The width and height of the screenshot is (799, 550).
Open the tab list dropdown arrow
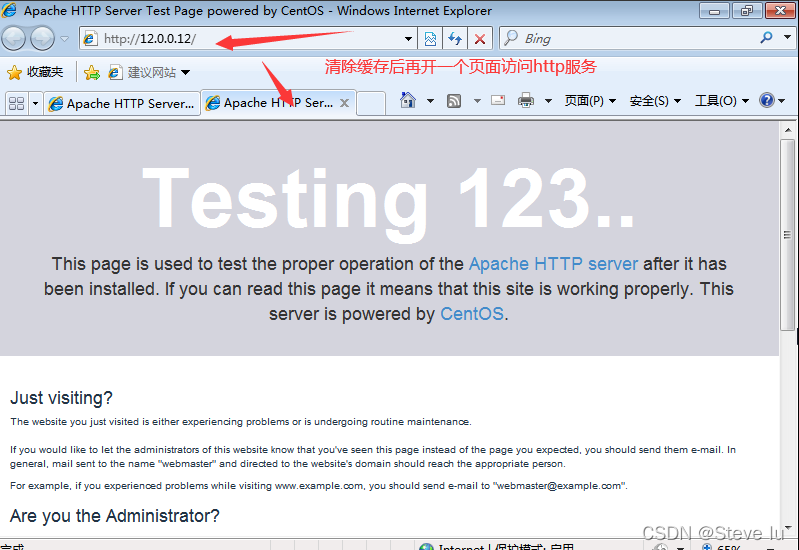(35, 103)
